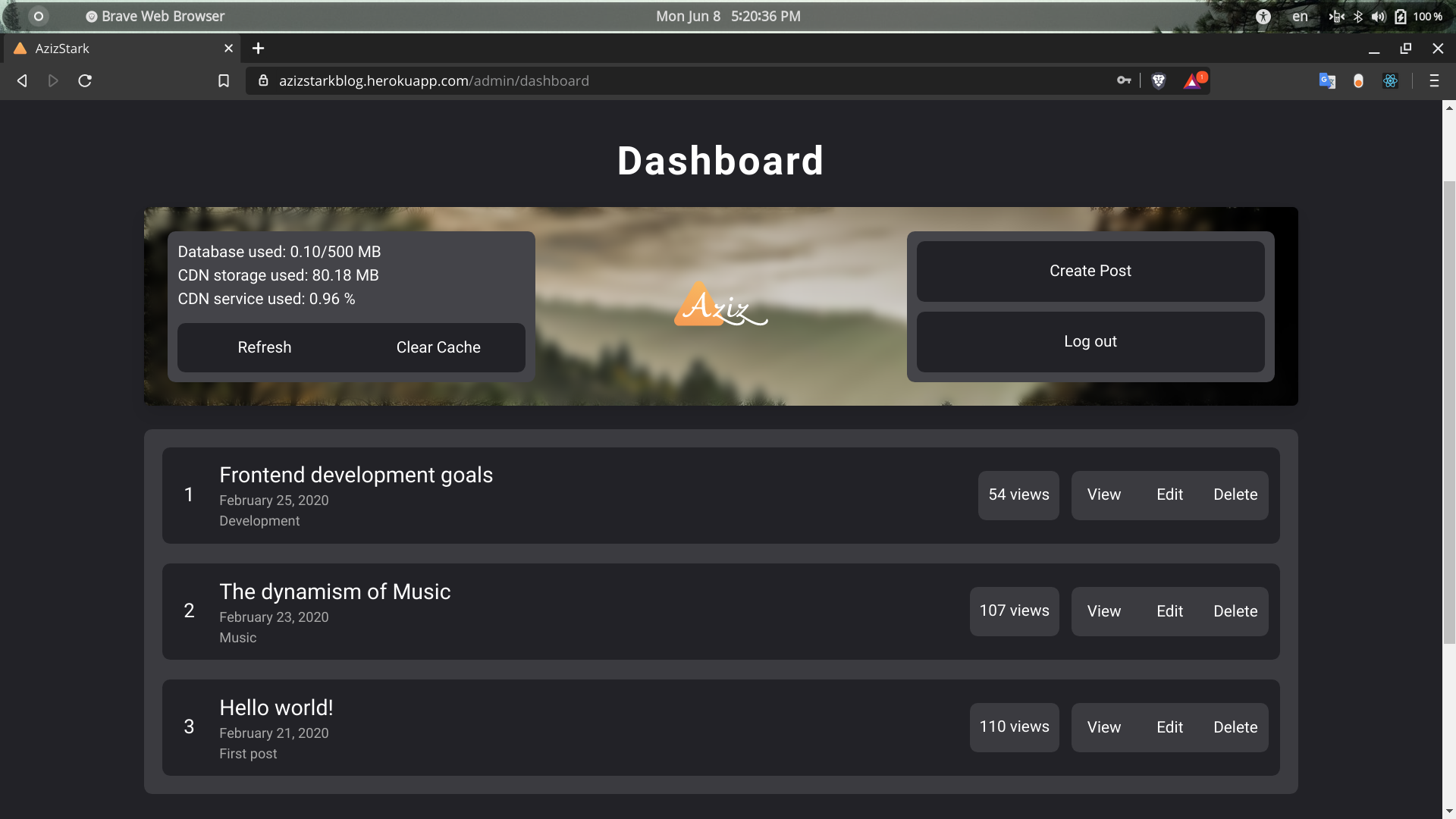Click the 110 views badge
Viewport: 1456px width, 819px height.
(1014, 727)
